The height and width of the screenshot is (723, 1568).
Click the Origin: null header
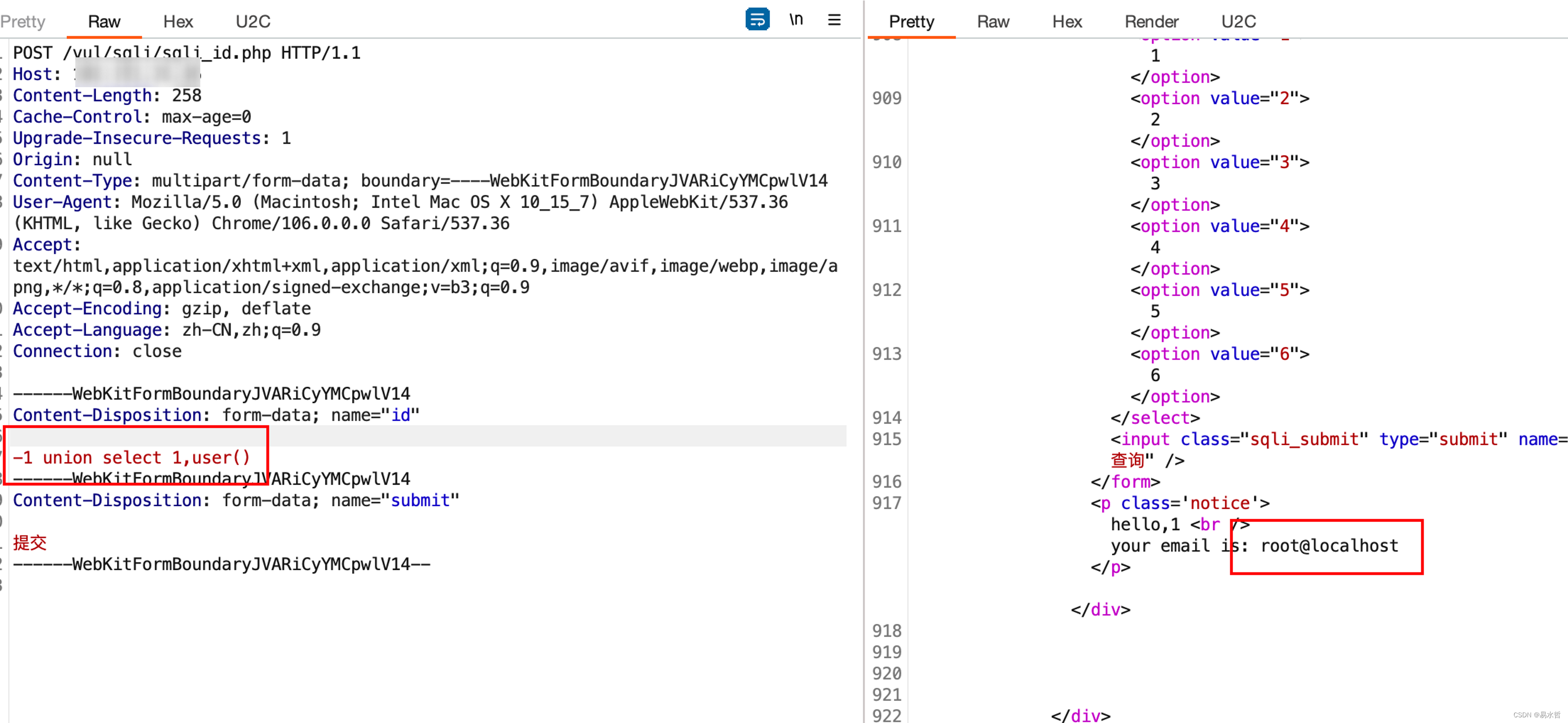[x=72, y=160]
